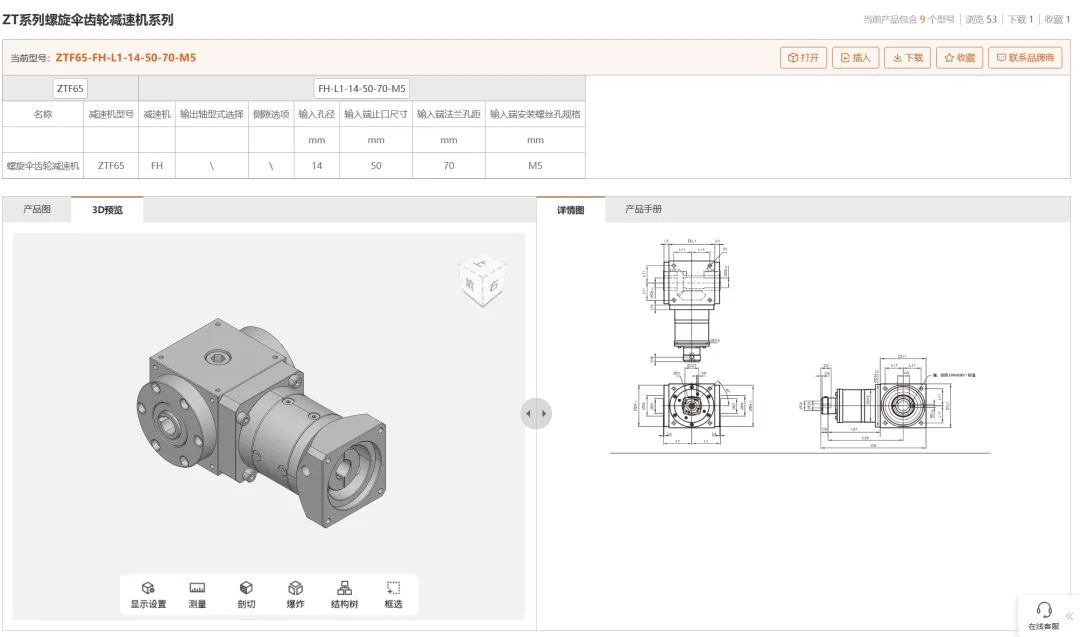Click the 输入孔径 column header
This screenshot has height=637, width=1080.
click(317, 114)
